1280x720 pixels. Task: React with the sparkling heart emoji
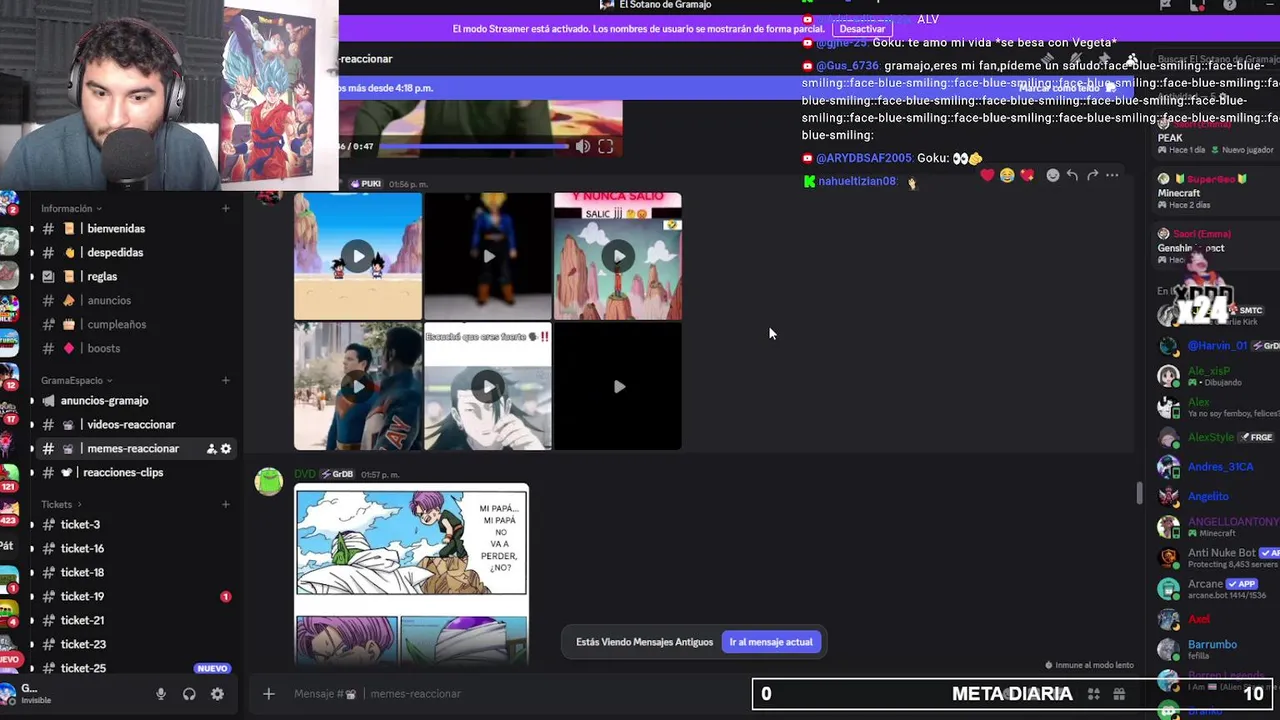[x=1027, y=175]
